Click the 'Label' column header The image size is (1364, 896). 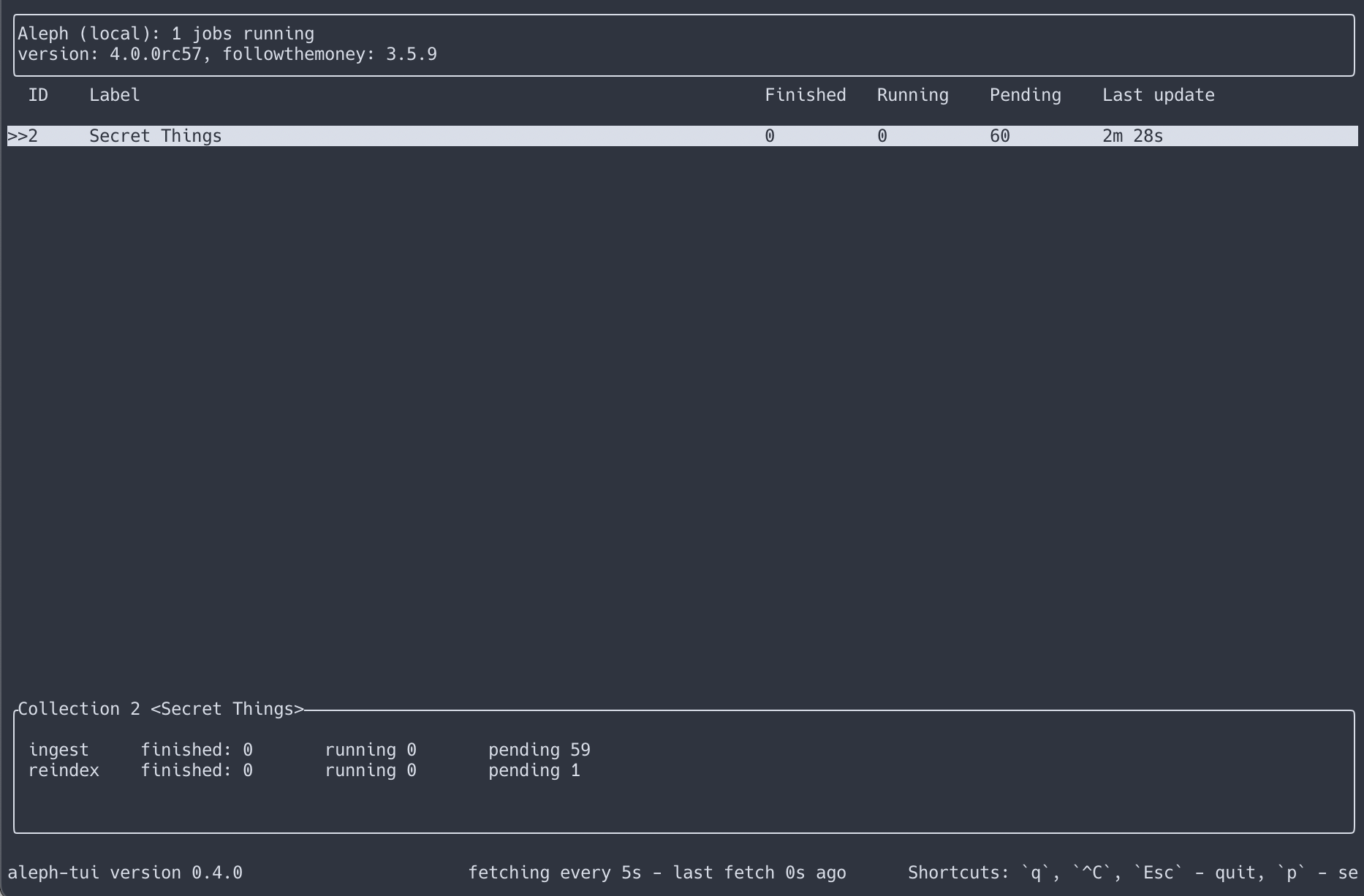tap(115, 95)
